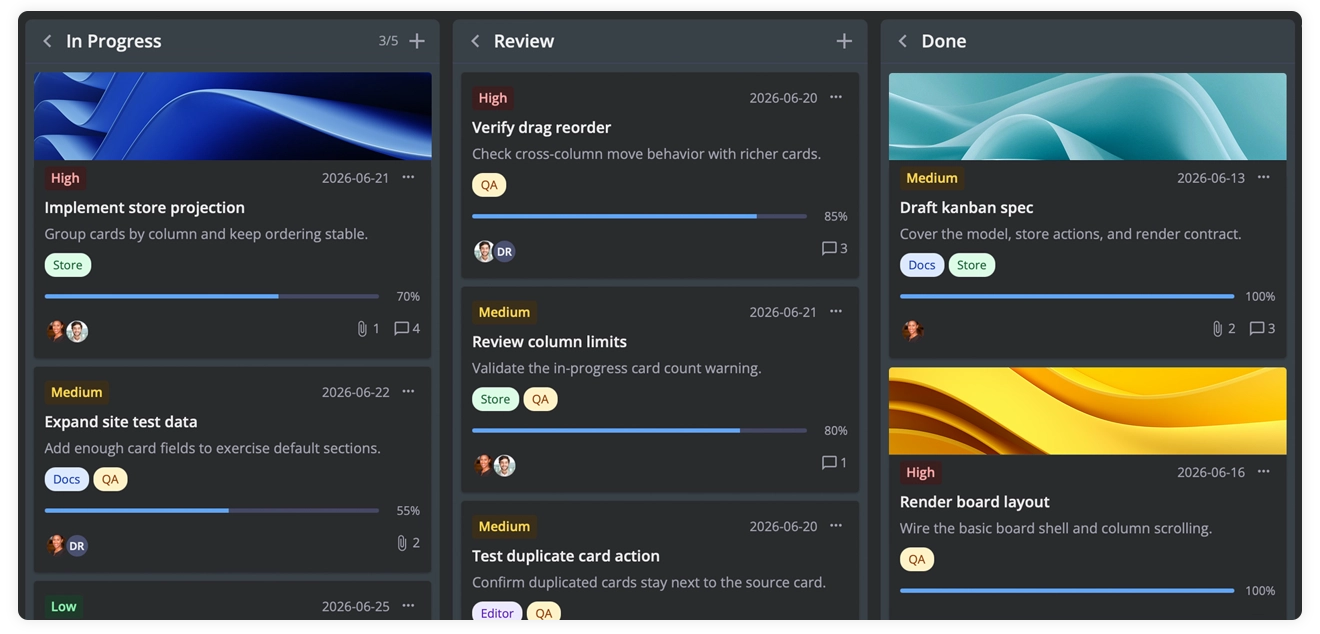This screenshot has width=1320, height=634.
Task: Open comments on Verify drag reorder card
Action: (834, 248)
